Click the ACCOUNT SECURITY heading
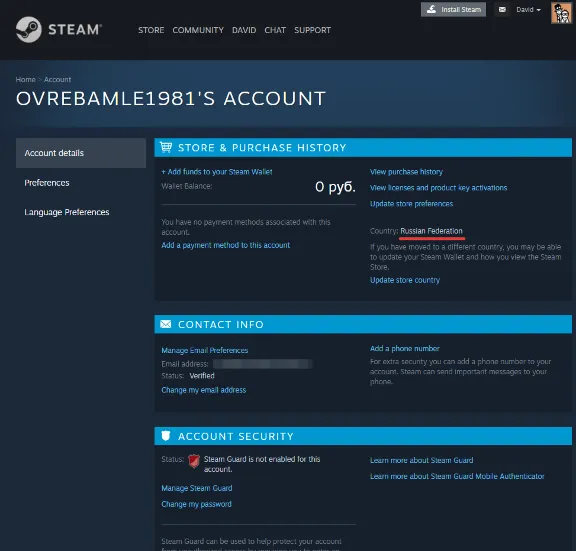Image resolution: width=576 pixels, height=551 pixels. pos(236,436)
